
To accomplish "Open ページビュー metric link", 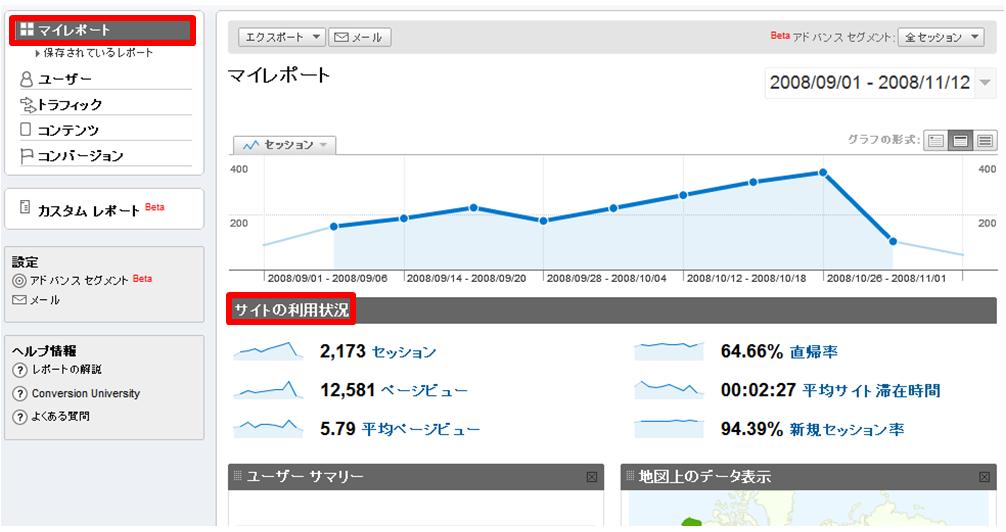I will pos(424,390).
